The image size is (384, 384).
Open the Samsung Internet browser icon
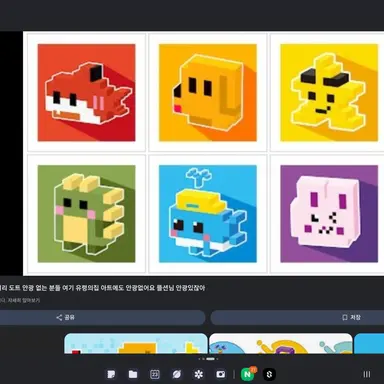tap(177, 374)
